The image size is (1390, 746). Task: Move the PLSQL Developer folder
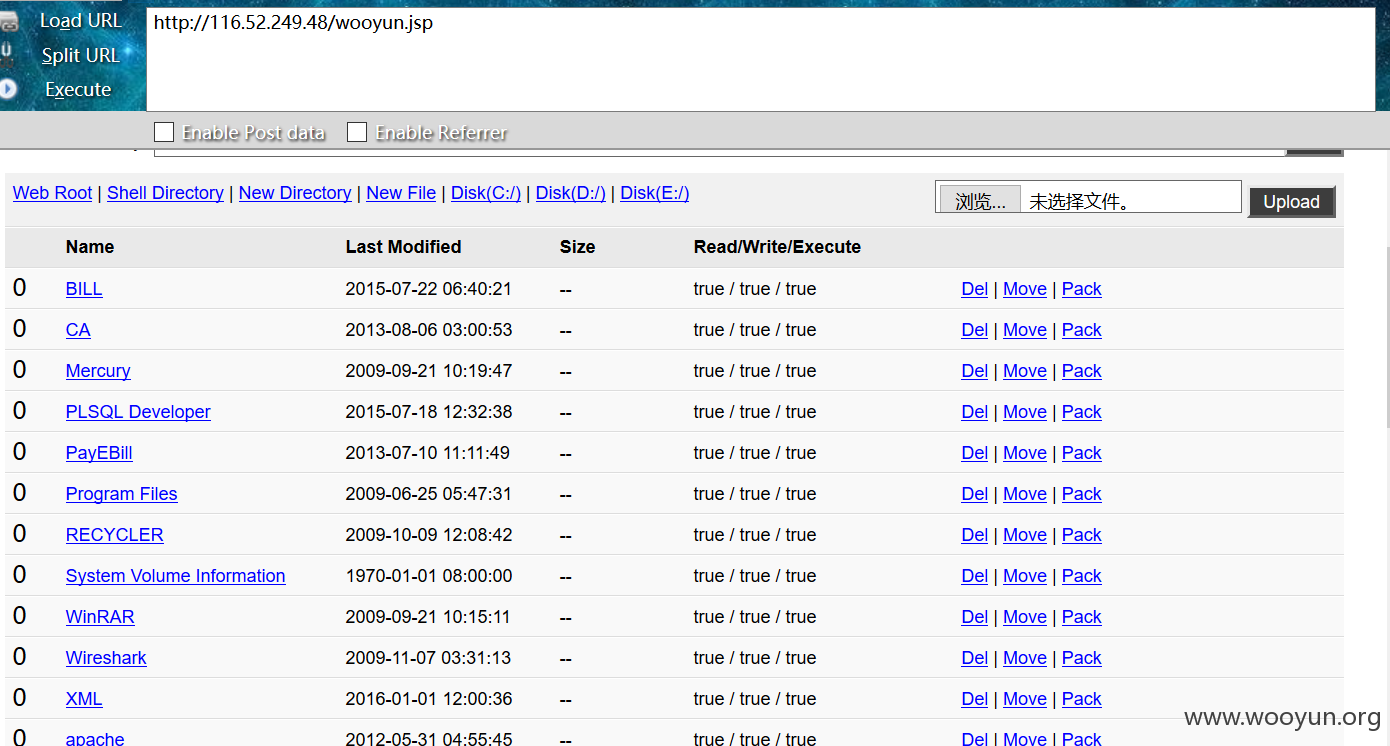(1025, 412)
